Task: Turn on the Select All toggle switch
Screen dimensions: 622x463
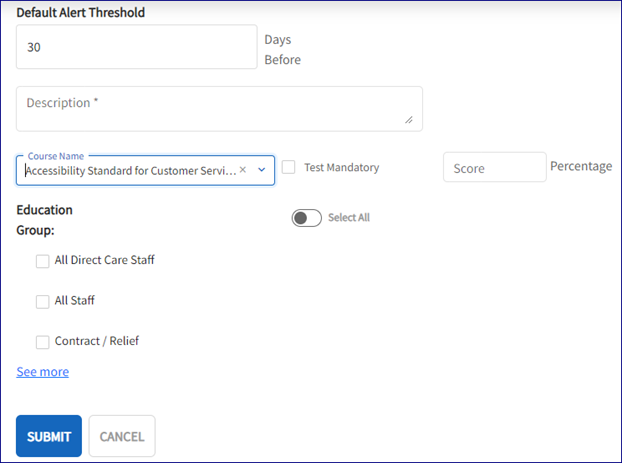Action: pyautogui.click(x=306, y=218)
